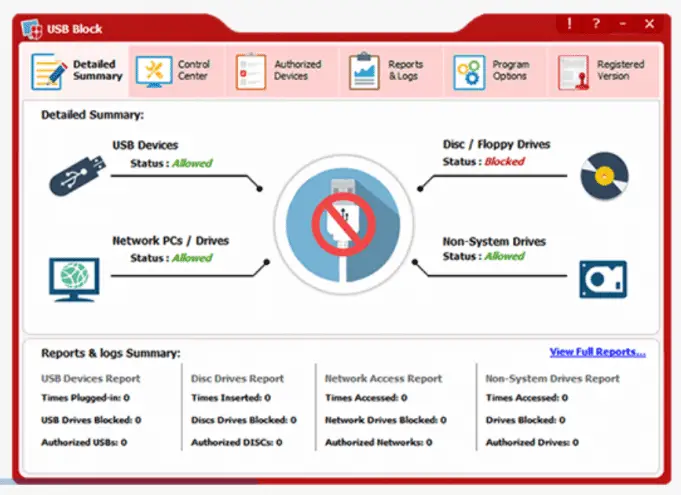Click the View Full Reports link
Screen dimensions: 681x495
(597, 352)
